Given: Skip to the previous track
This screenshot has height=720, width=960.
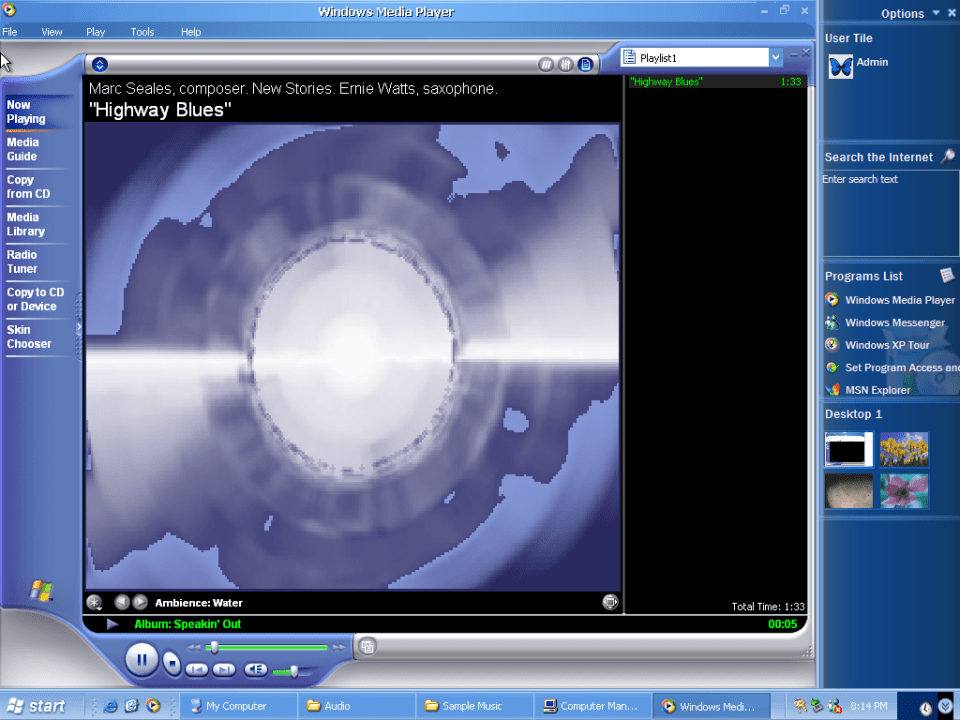Looking at the screenshot, I should (198, 669).
